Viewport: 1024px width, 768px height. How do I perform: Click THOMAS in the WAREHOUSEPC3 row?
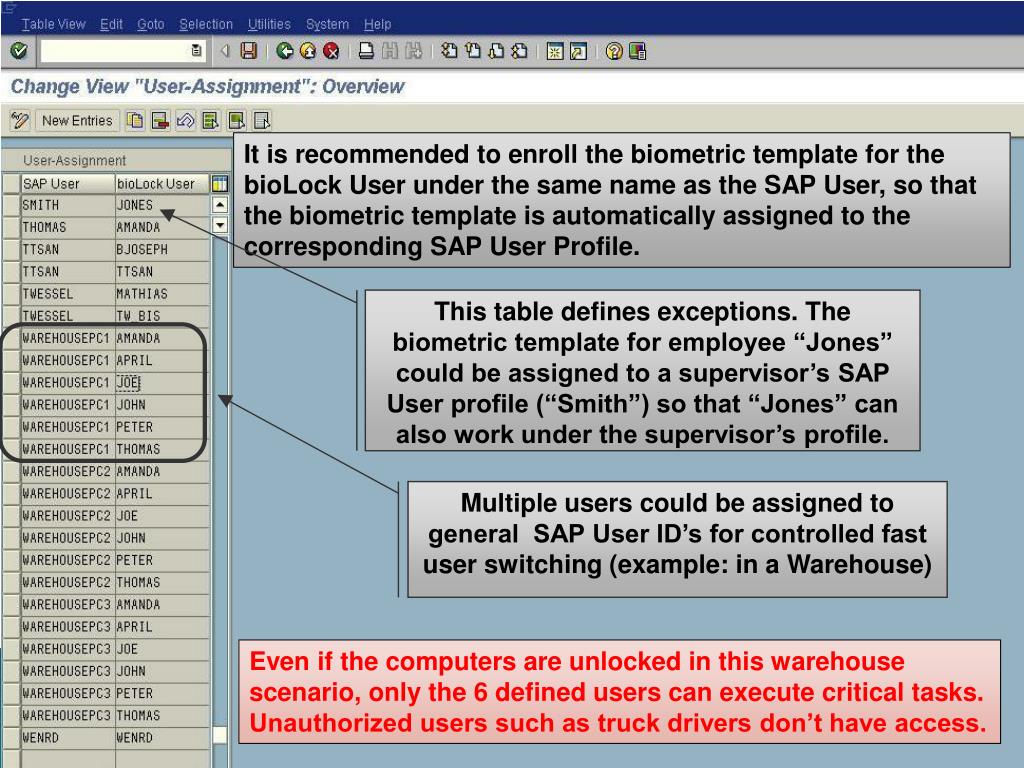162,716
